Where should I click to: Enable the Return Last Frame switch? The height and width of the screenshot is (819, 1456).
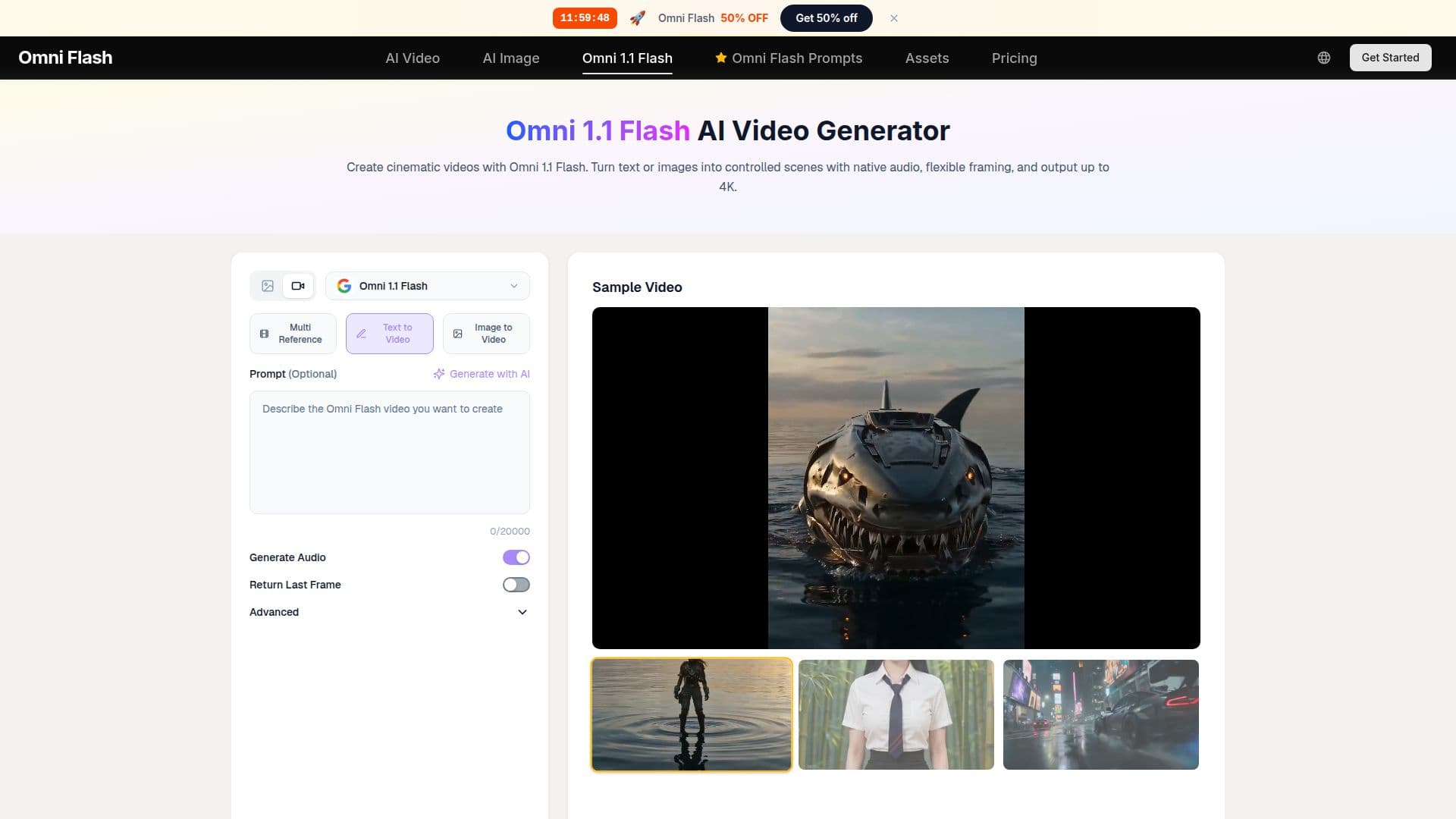pos(516,585)
